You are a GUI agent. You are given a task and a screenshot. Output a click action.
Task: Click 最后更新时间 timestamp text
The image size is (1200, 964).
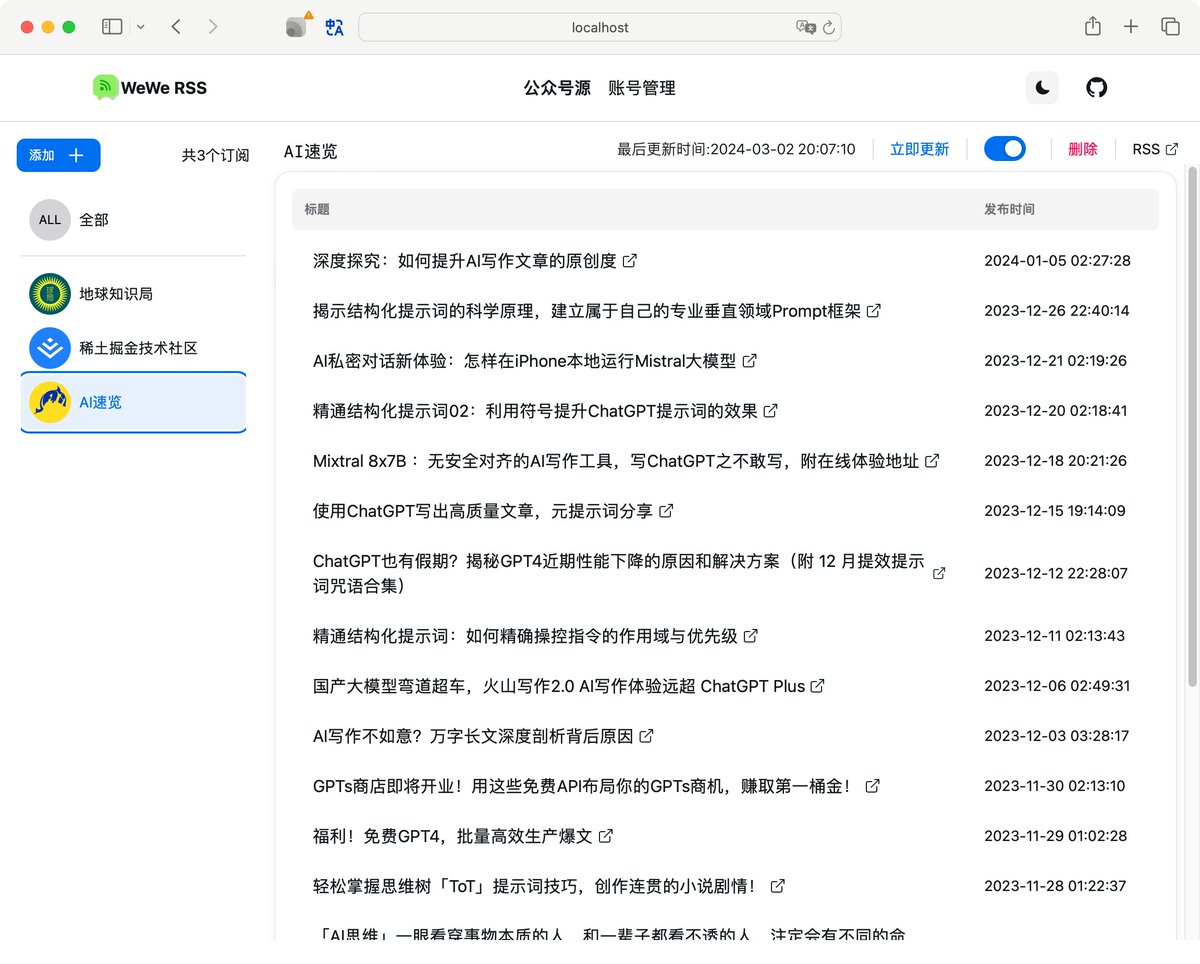tap(736, 149)
